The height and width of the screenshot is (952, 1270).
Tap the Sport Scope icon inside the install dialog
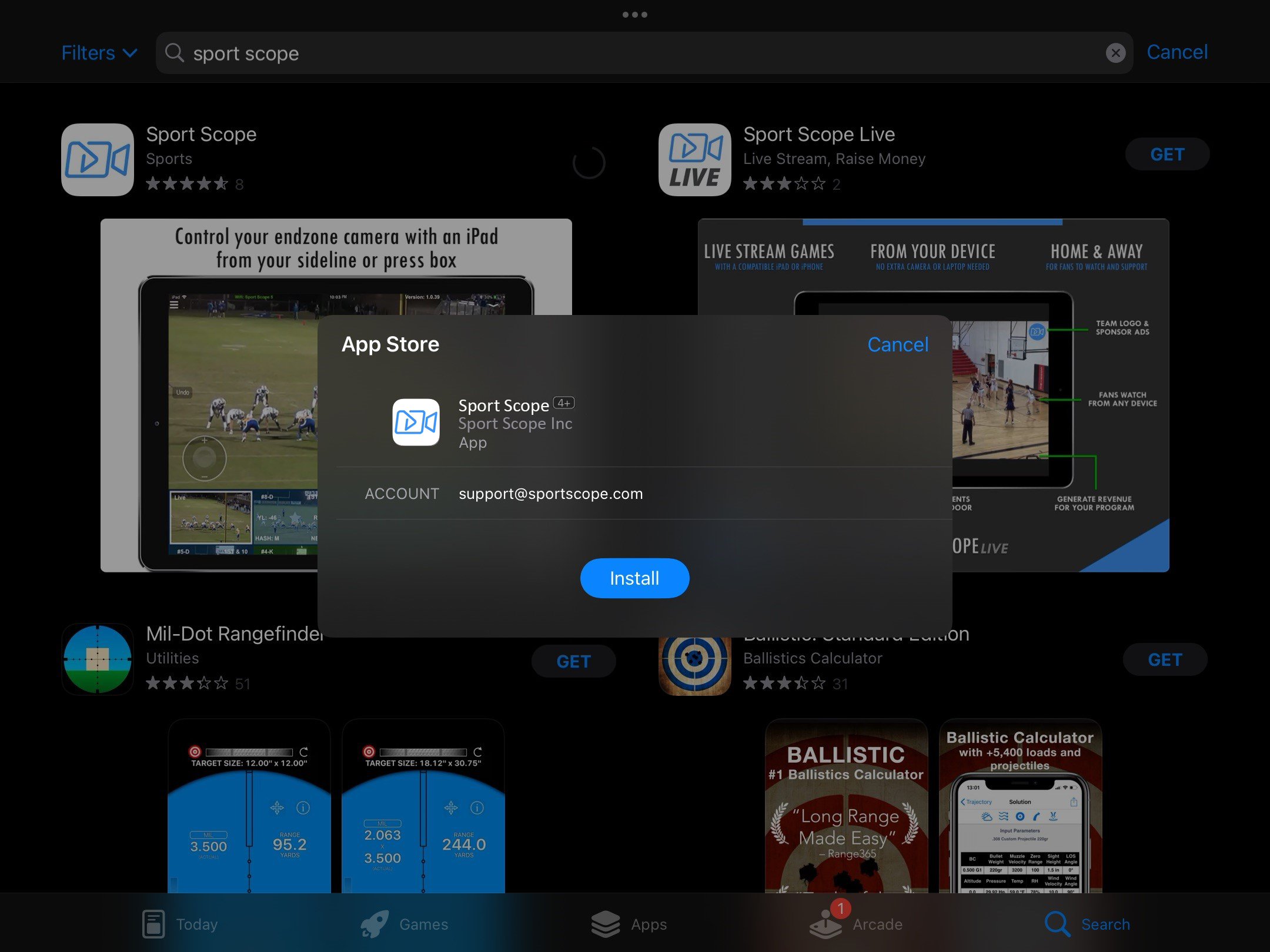click(x=416, y=423)
